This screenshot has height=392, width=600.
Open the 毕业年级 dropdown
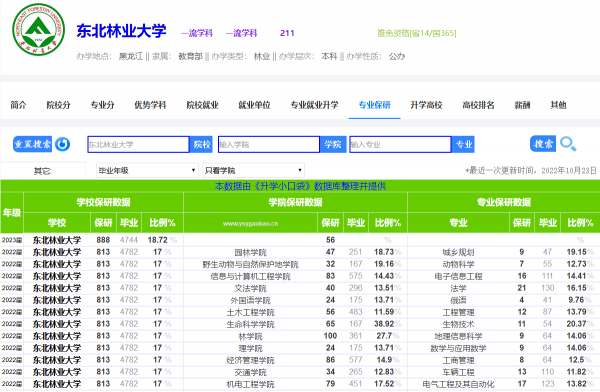point(147,170)
